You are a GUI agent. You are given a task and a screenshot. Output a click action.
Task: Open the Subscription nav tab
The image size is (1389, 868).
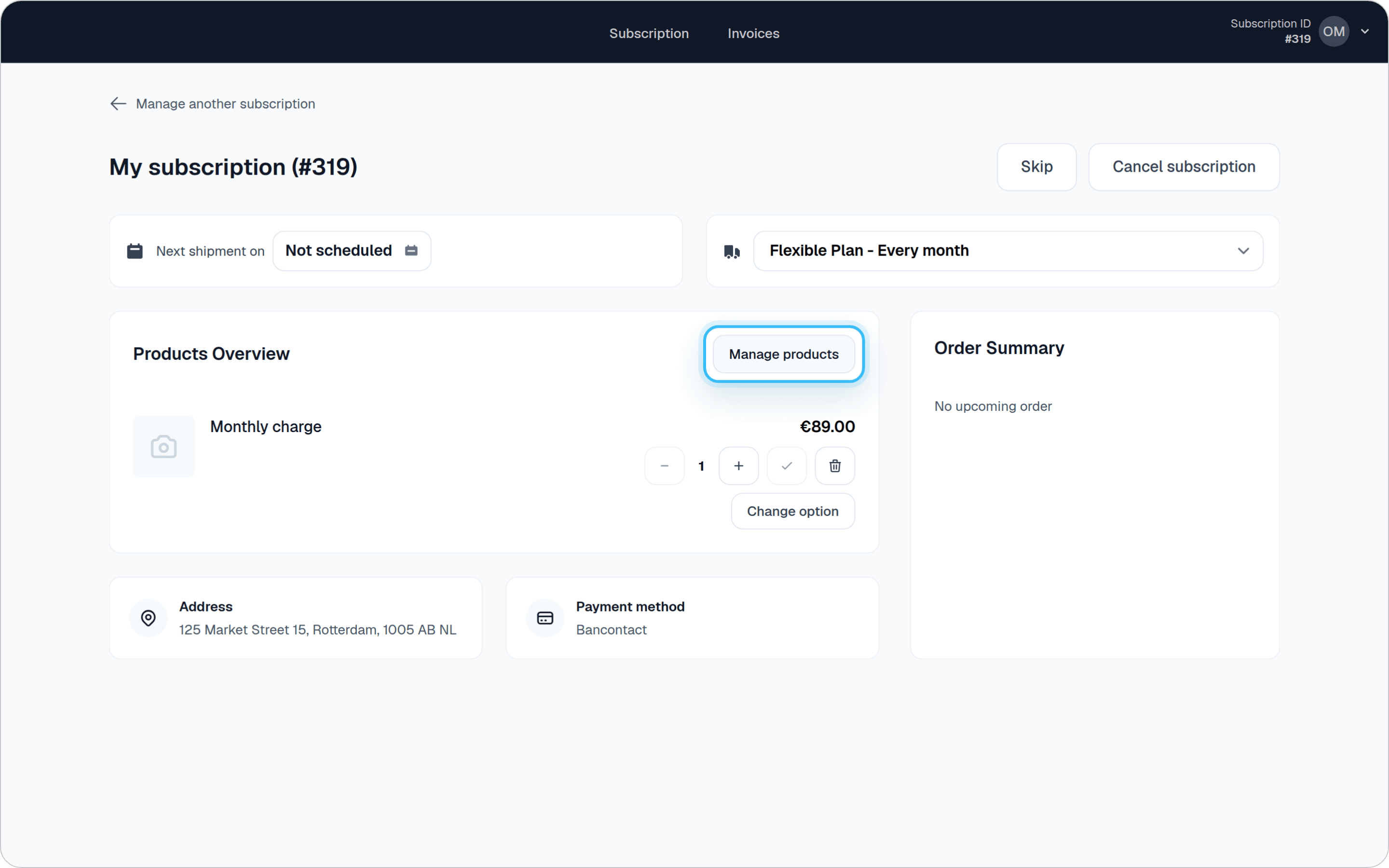(x=649, y=33)
